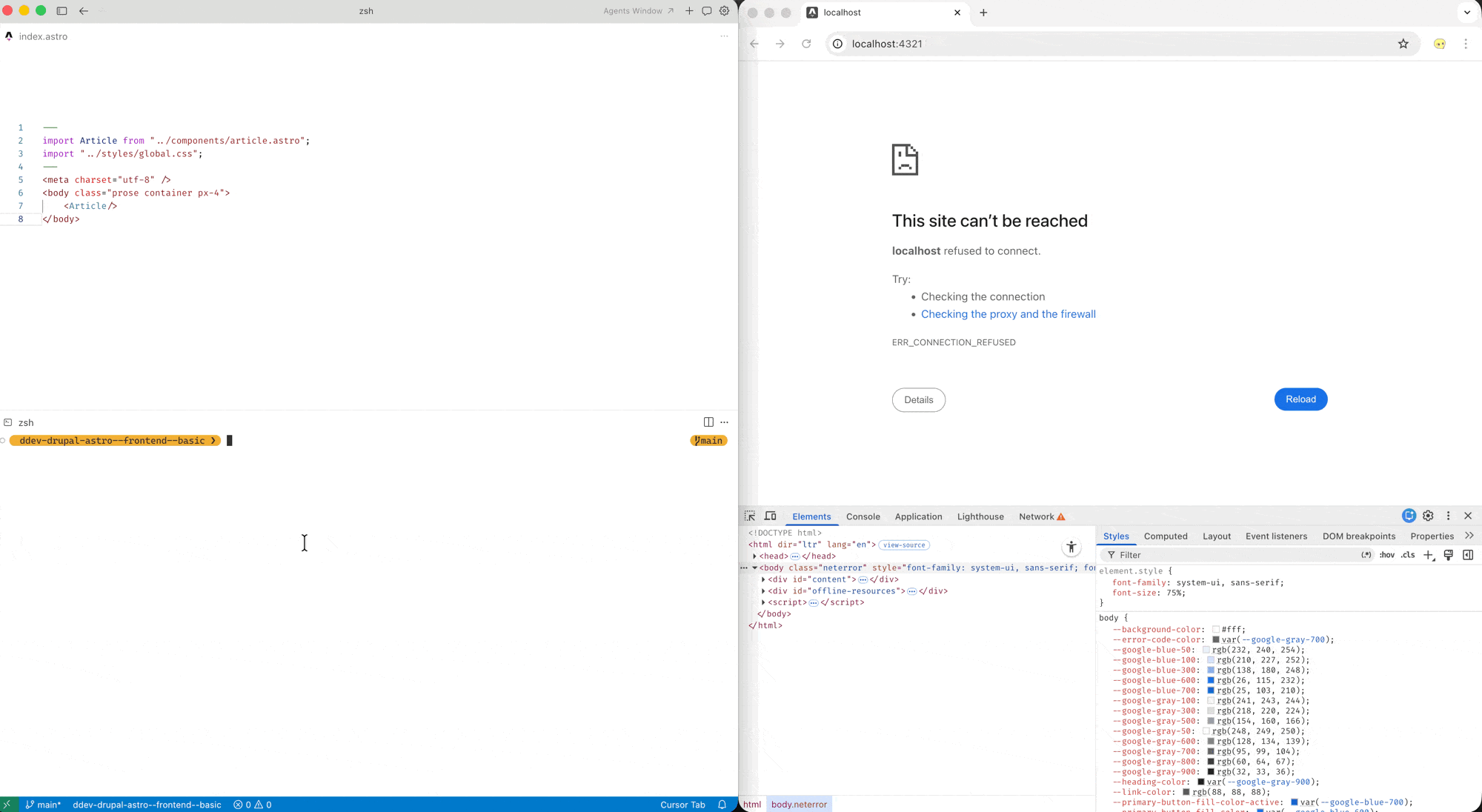Open the Application DevTools tab
1482x812 pixels.
pyautogui.click(x=918, y=516)
